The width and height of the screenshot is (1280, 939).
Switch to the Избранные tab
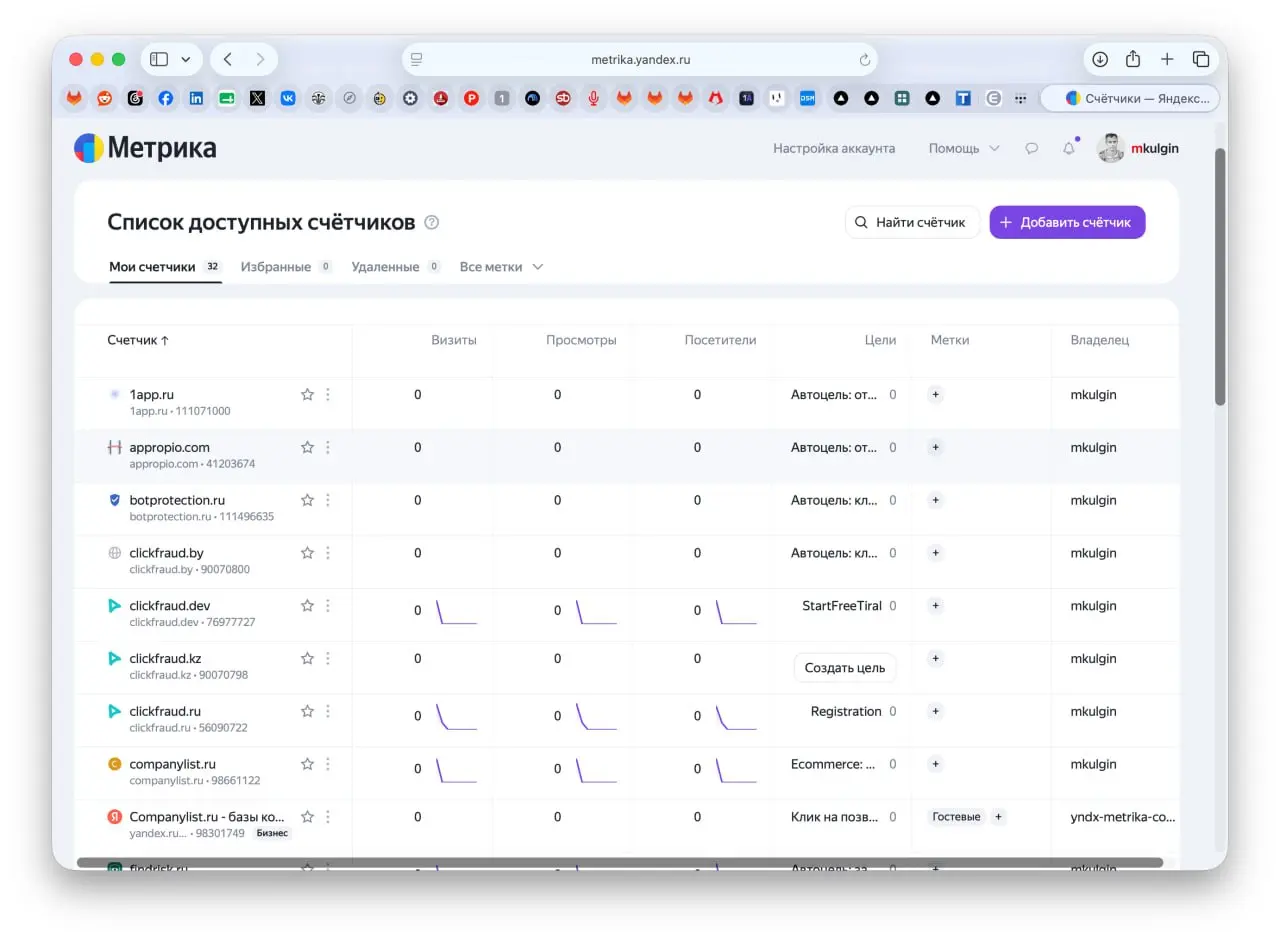tap(286, 267)
